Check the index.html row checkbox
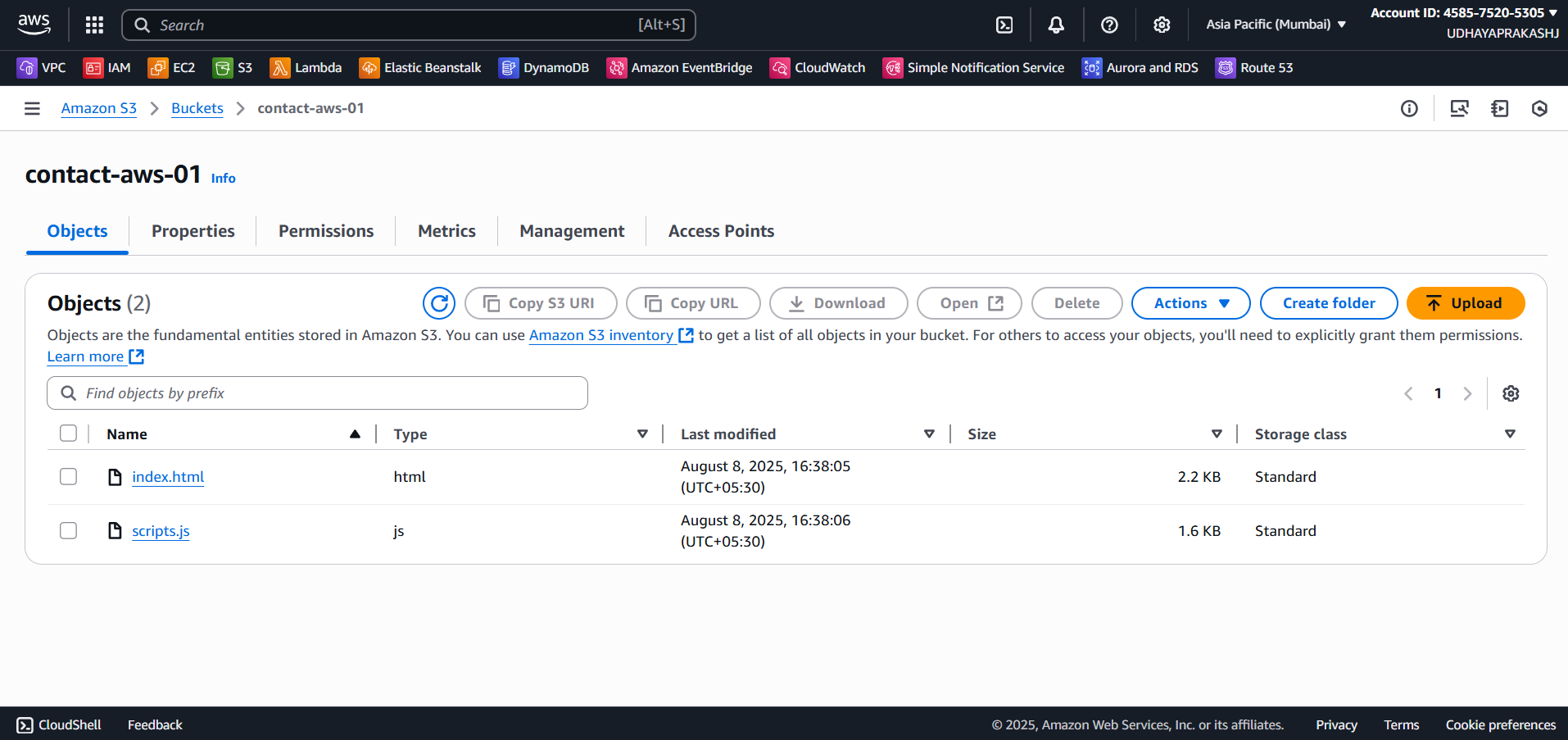The height and width of the screenshot is (740, 1568). click(x=68, y=477)
